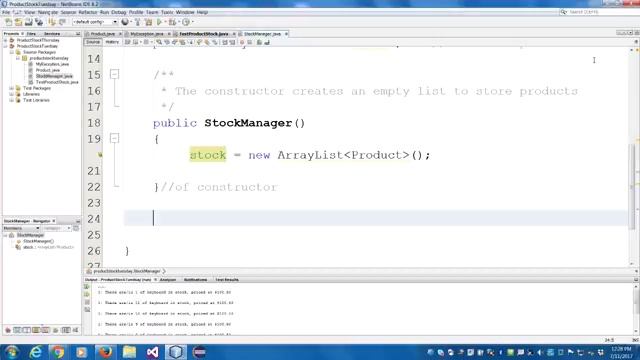Click the Source view button

pos(93,42)
